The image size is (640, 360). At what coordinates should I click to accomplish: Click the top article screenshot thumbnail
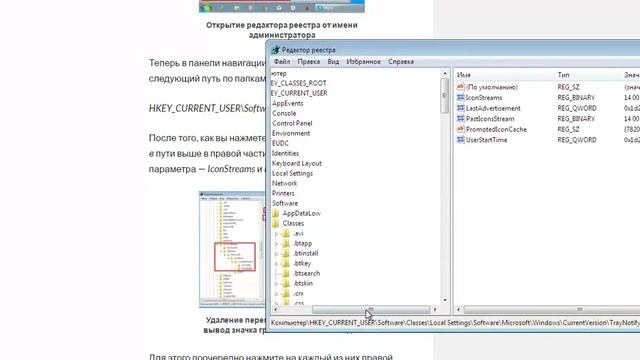point(282,6)
